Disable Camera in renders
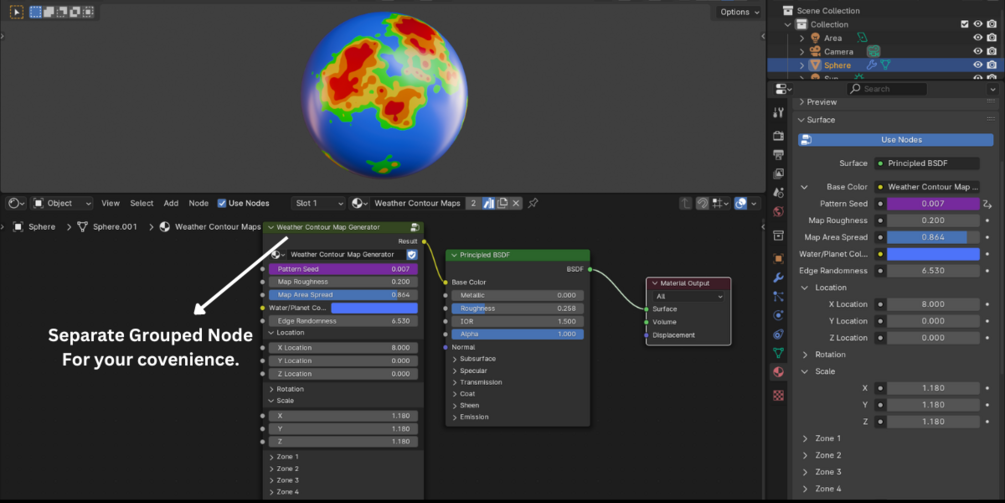Viewport: 1005px width, 503px height. pyautogui.click(x=992, y=51)
